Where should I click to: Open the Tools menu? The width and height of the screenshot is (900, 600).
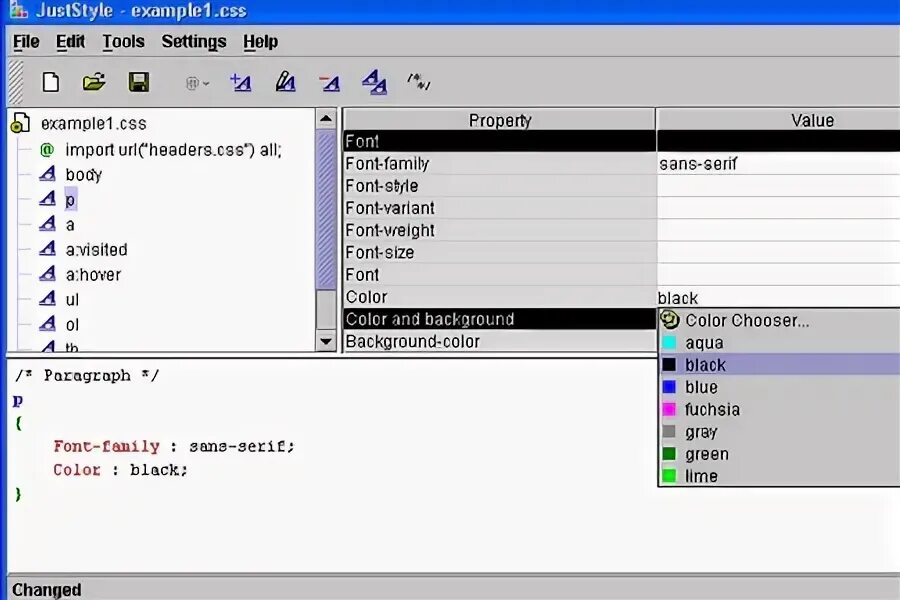123,41
